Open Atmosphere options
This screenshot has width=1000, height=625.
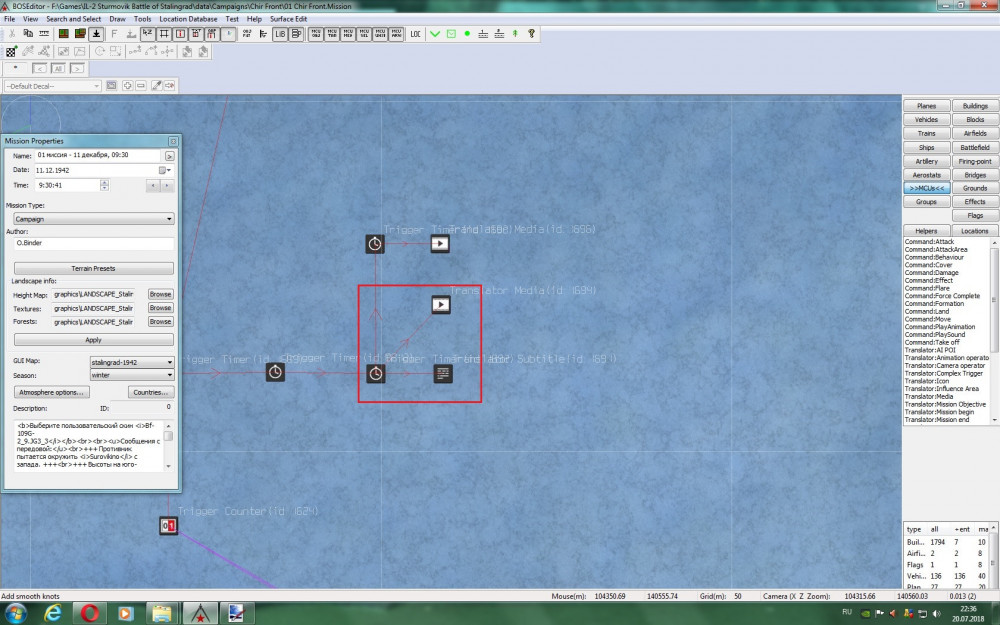click(52, 392)
